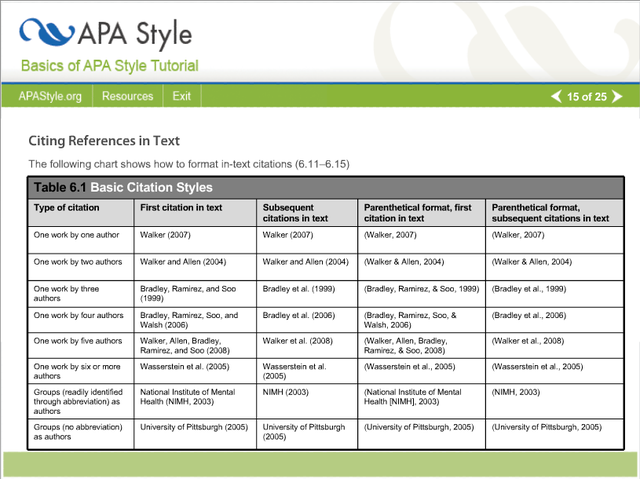The width and height of the screenshot is (640, 479).
Task: Advance to the next slide arrow
Action: [617, 97]
